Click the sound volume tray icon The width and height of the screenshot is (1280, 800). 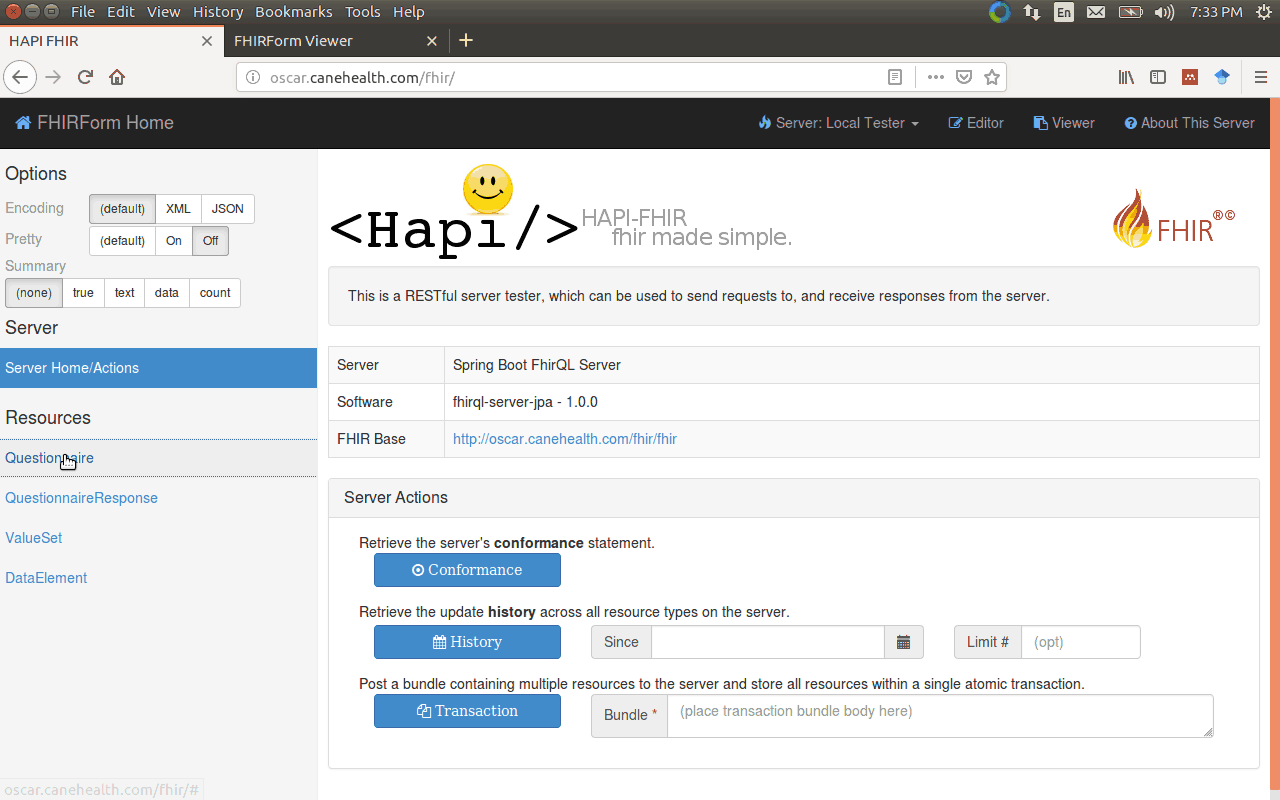pyautogui.click(x=1163, y=12)
